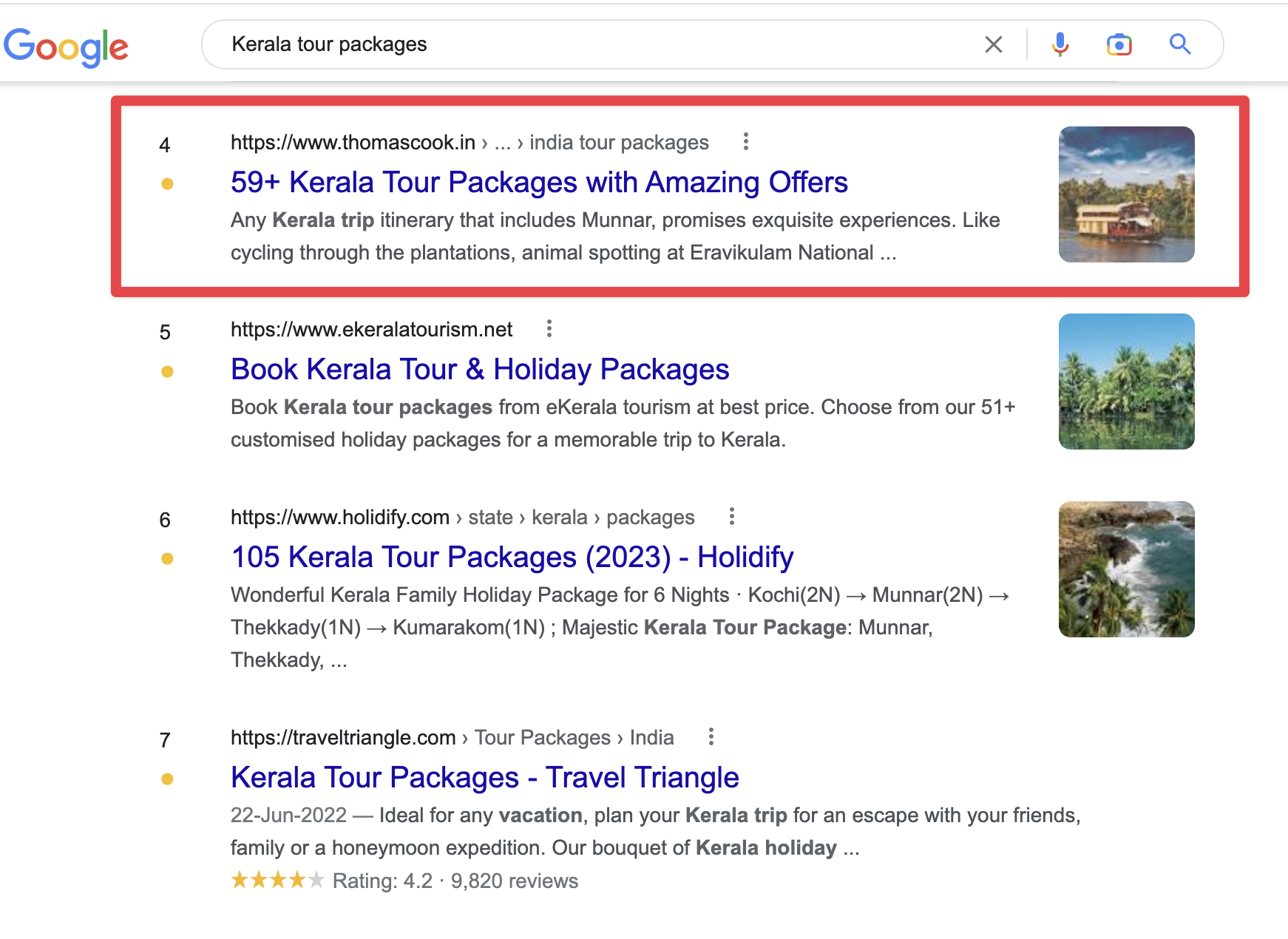Click the thomascook.in URL breadcrumb

click(353, 142)
